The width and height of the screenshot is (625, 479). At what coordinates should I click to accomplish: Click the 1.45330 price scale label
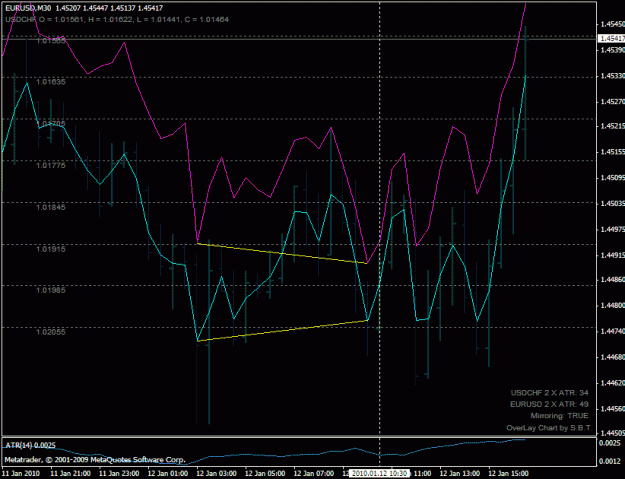[613, 76]
